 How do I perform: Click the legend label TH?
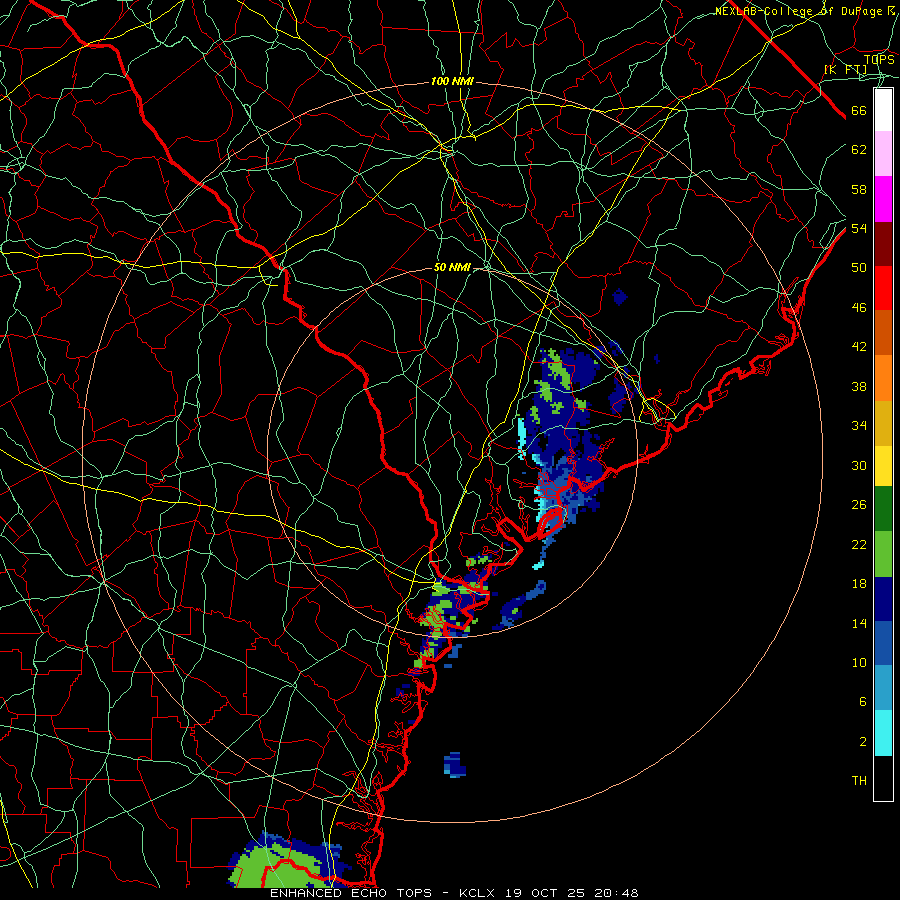tap(859, 781)
